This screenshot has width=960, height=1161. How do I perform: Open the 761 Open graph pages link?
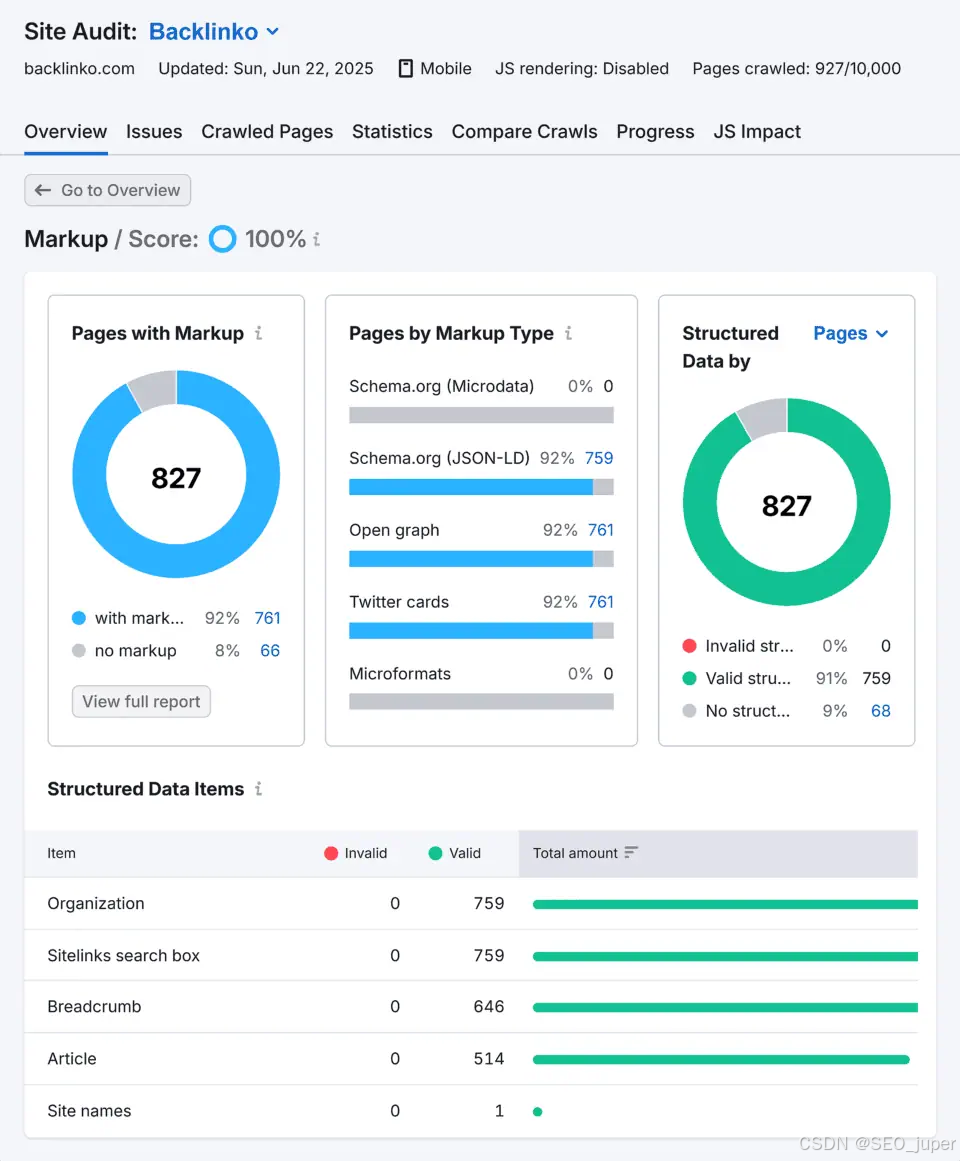[x=600, y=530]
